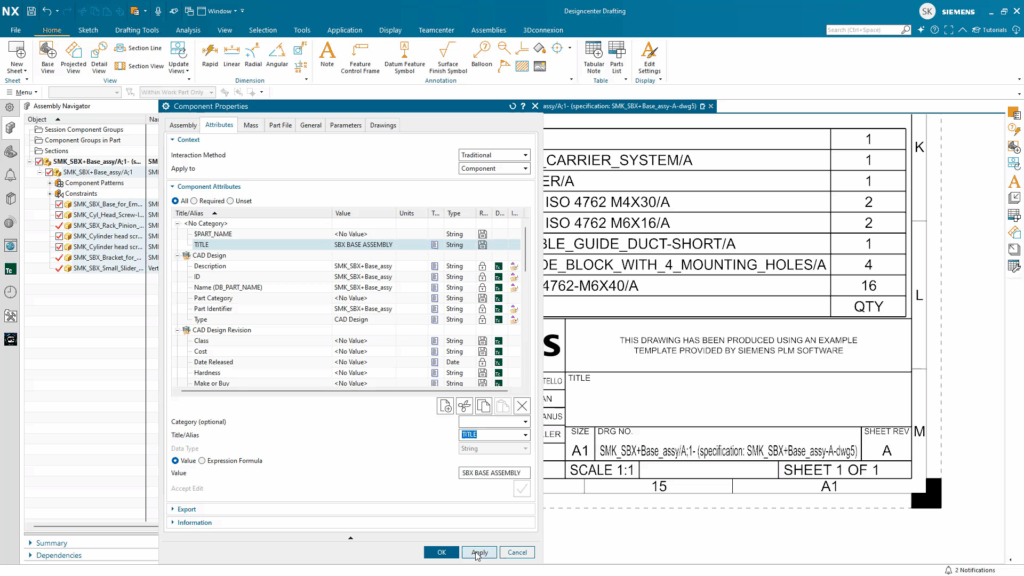Click the new attribute icon
1024x576 pixels.
tap(446, 406)
